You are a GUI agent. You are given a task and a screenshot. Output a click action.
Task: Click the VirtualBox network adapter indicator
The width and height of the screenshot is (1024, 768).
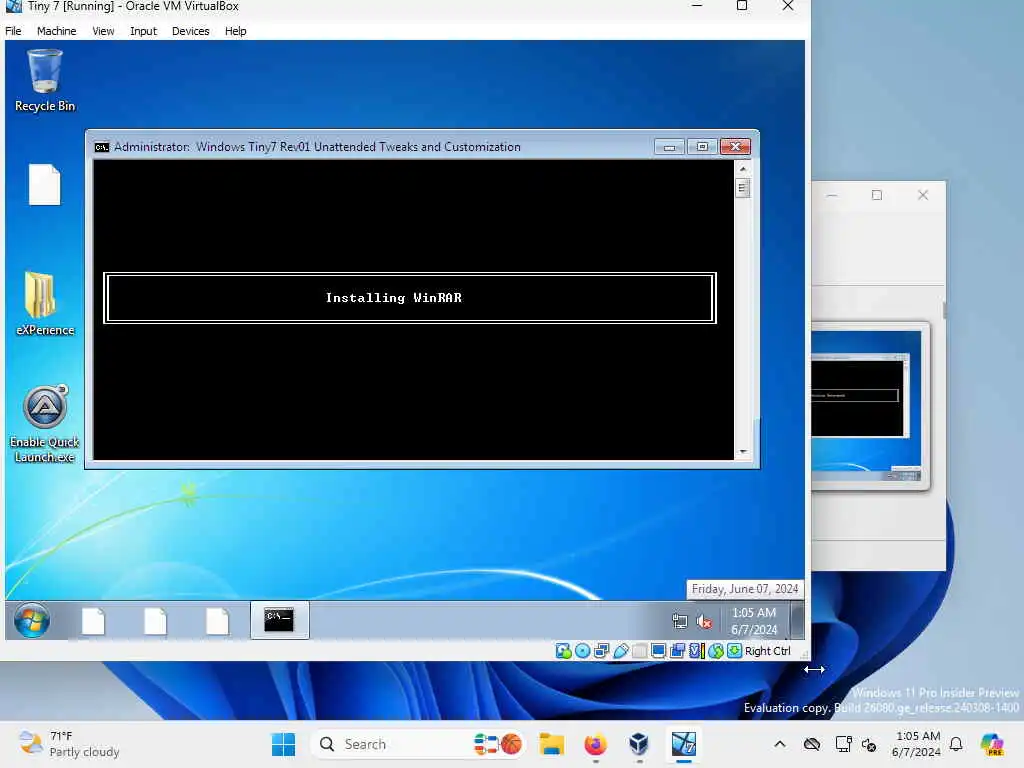(x=601, y=650)
